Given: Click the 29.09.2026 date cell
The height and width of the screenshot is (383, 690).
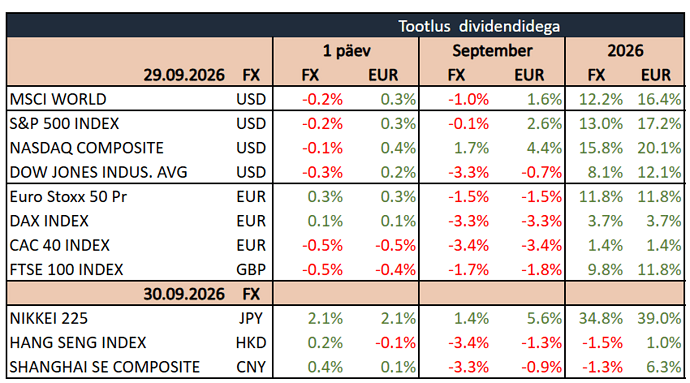Looking at the screenshot, I should pyautogui.click(x=184, y=75).
